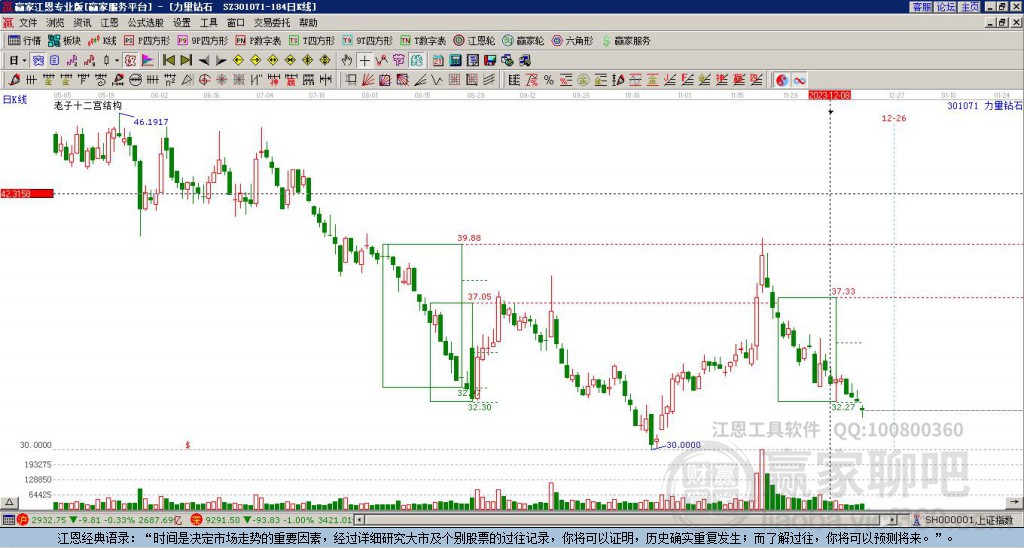Open the 帮助 menu
The width and height of the screenshot is (1024, 548).
pos(308,23)
